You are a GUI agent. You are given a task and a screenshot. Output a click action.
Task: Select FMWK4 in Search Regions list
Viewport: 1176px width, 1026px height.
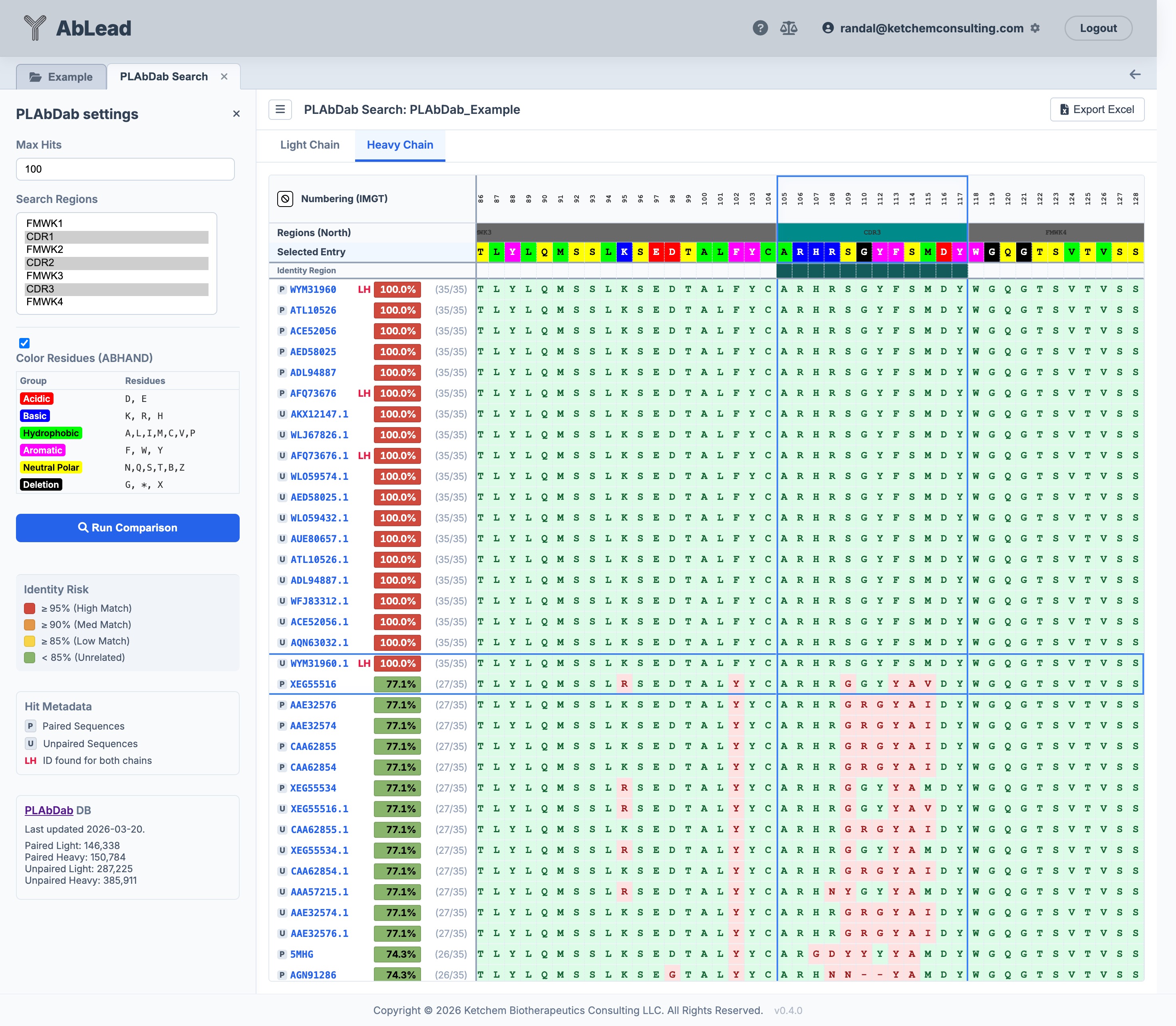tap(44, 302)
